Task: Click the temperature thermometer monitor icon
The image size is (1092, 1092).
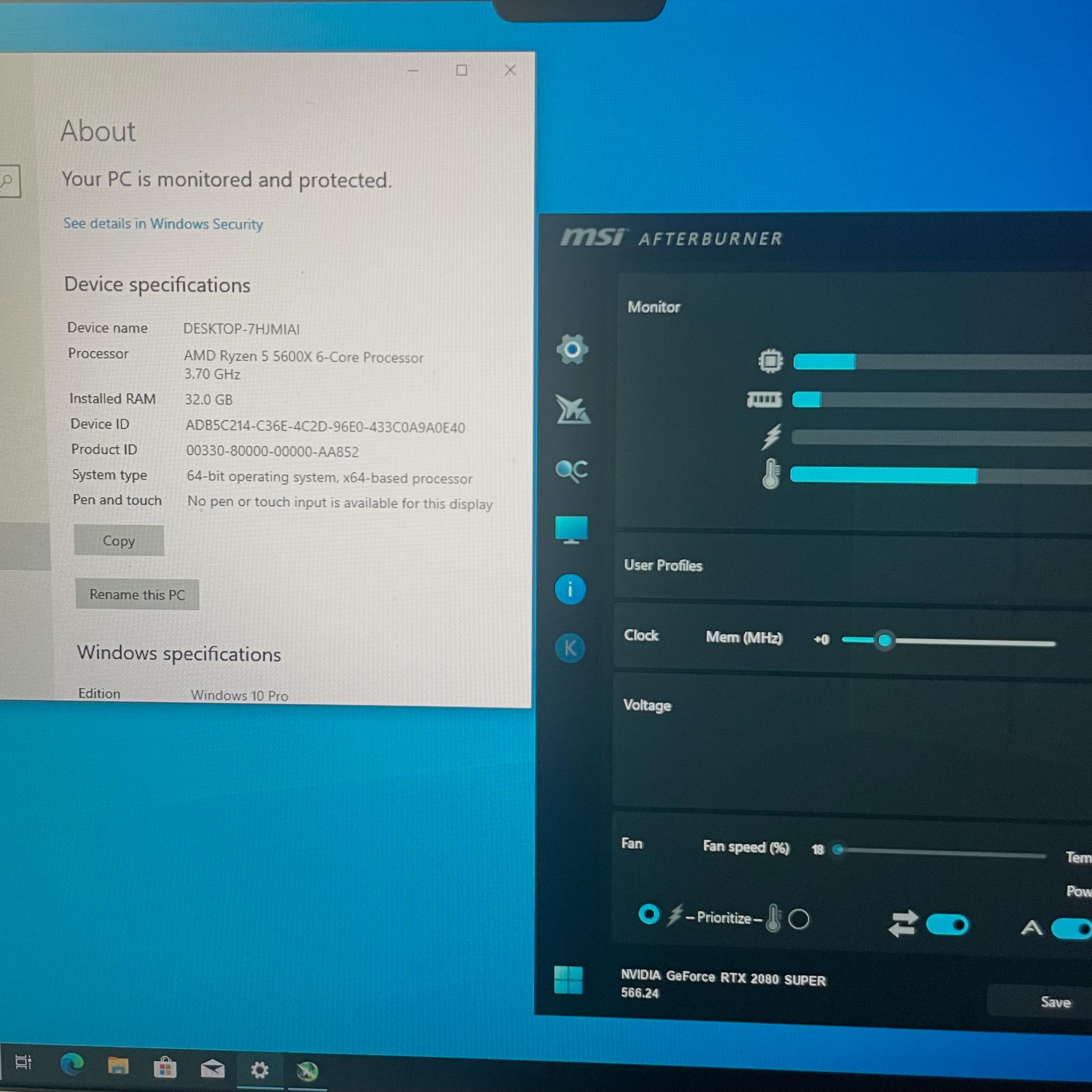Action: pos(771,473)
